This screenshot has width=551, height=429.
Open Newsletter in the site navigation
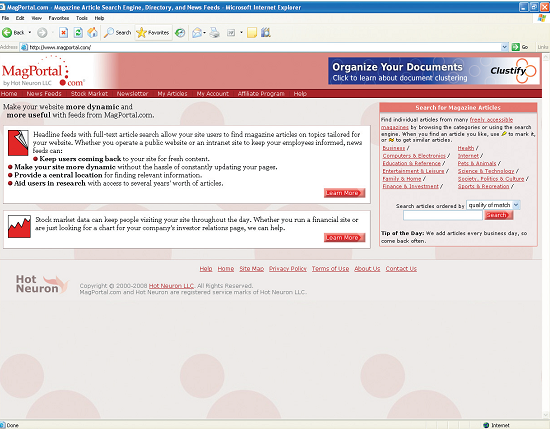(132, 93)
